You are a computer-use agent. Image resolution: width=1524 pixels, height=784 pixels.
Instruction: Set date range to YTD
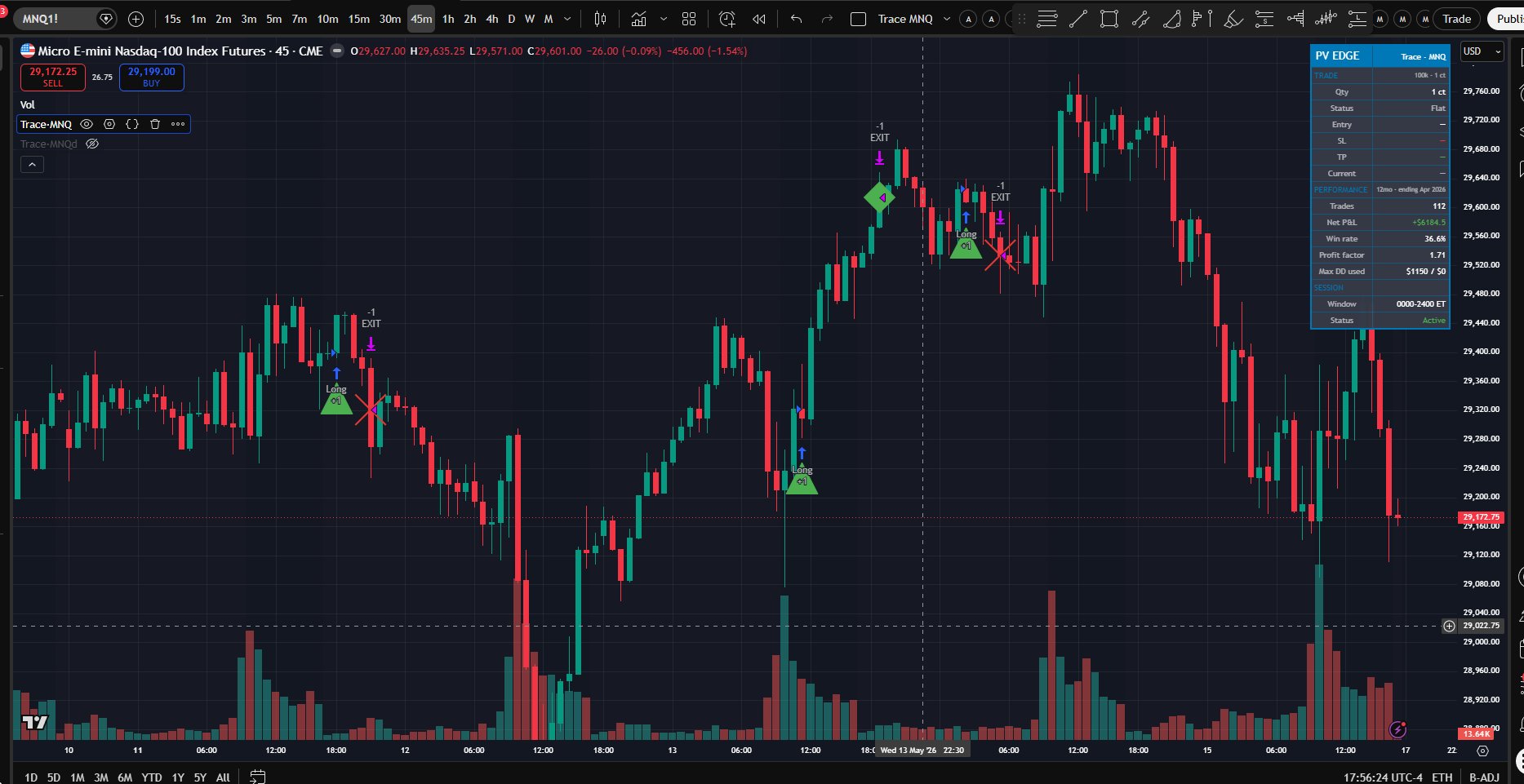(152, 777)
